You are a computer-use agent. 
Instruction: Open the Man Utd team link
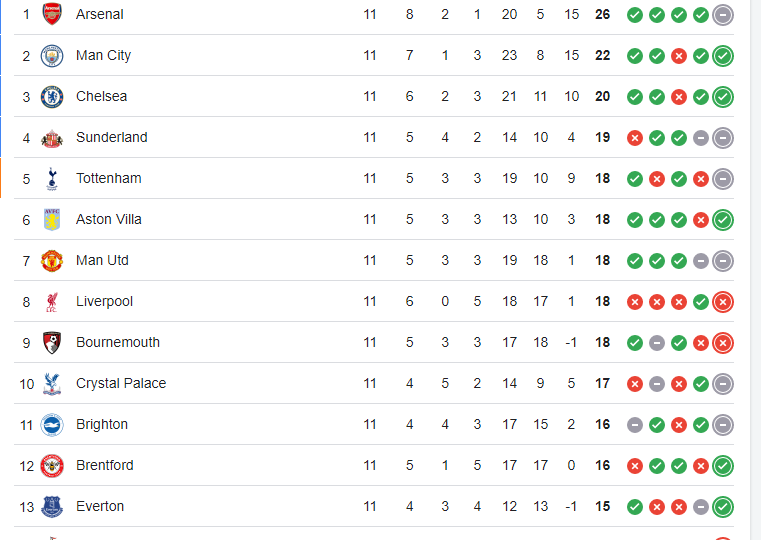point(102,261)
